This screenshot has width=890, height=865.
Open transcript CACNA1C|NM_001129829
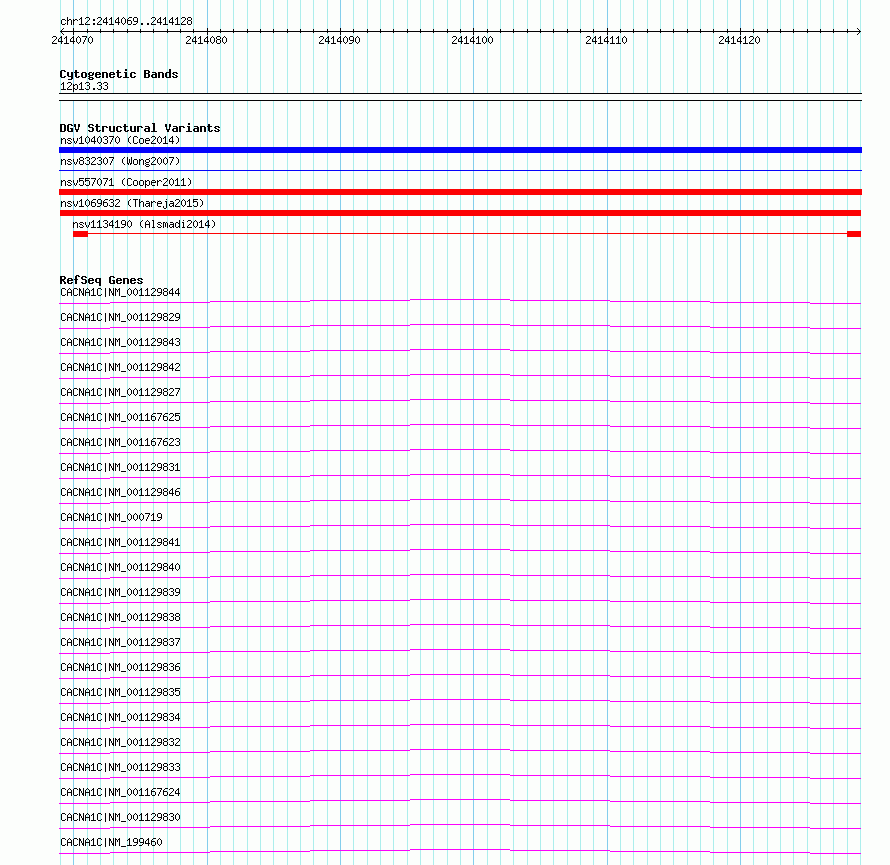point(120,317)
